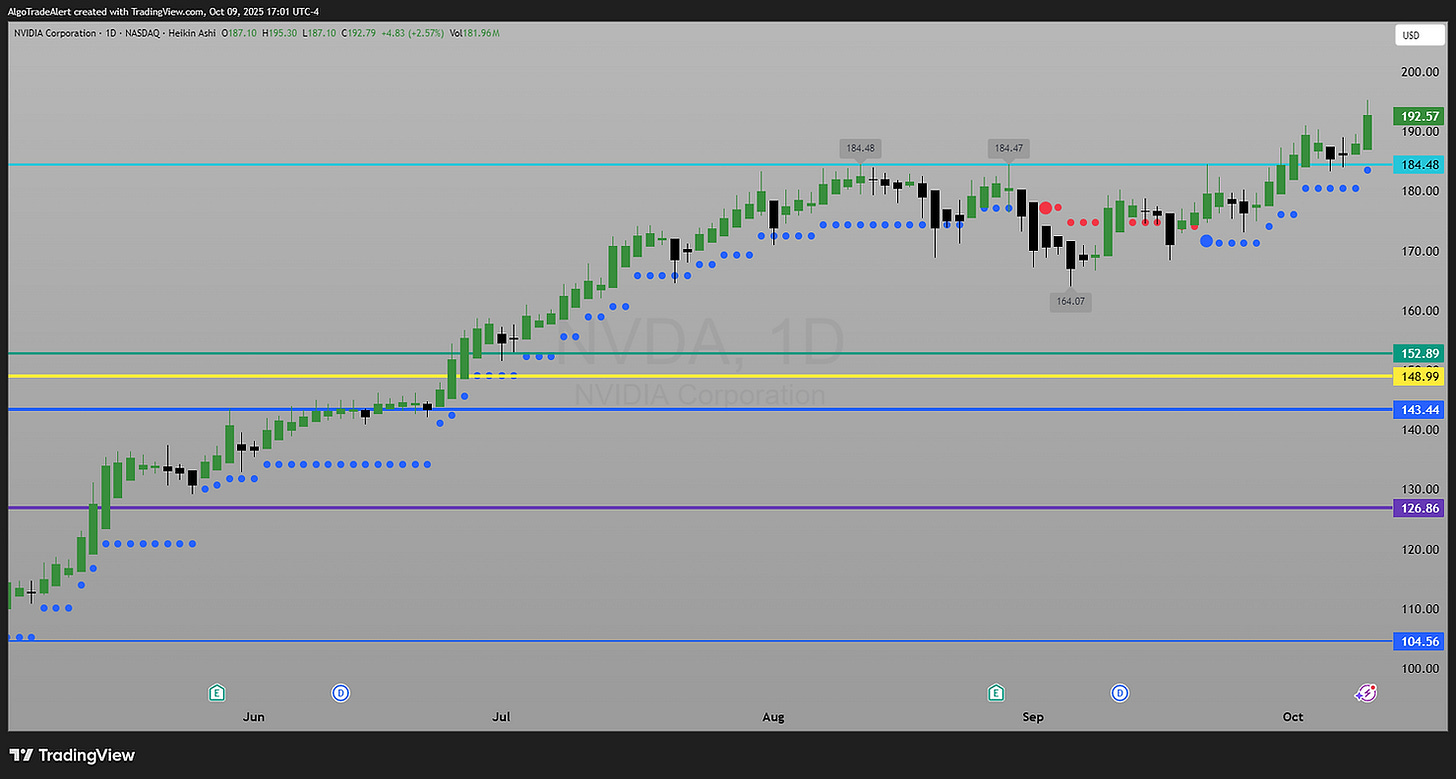Click the Jun label on time axis
This screenshot has width=1456, height=779.
pyautogui.click(x=253, y=717)
